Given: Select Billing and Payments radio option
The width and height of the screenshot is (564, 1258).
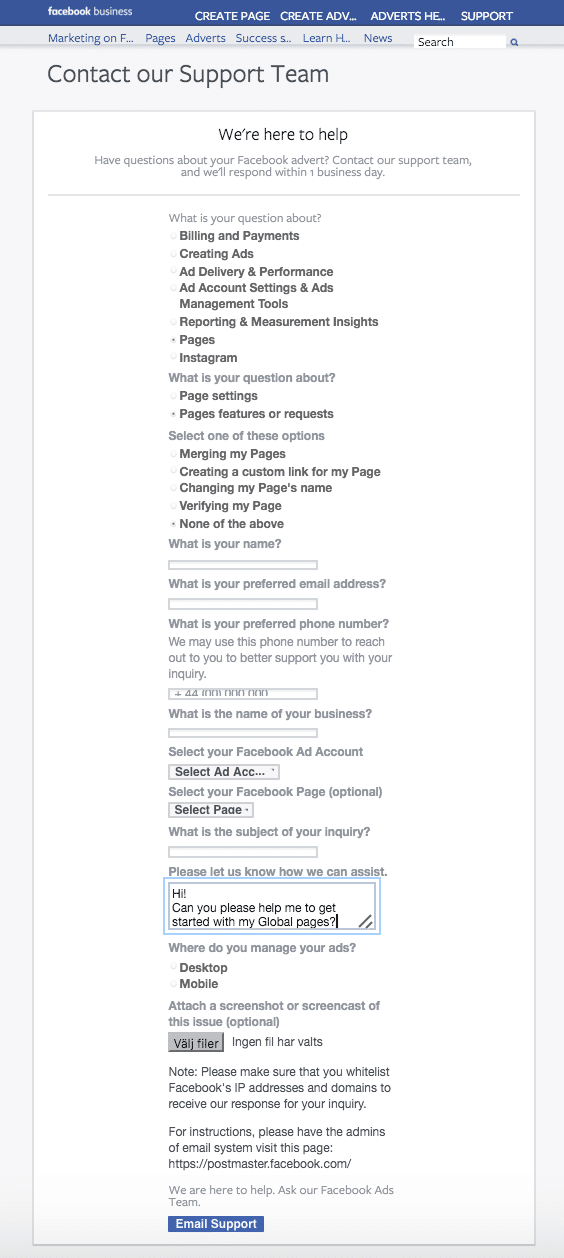Looking at the screenshot, I should pos(173,236).
